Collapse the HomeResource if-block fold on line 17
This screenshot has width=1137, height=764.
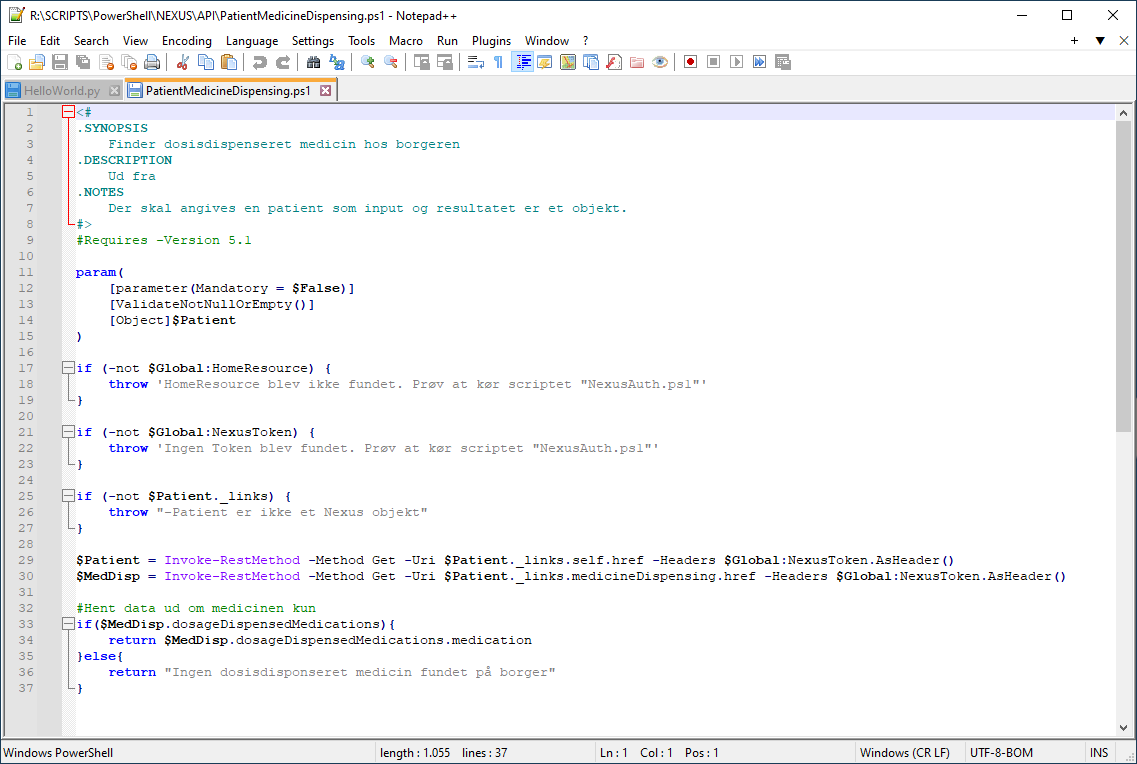point(68,368)
